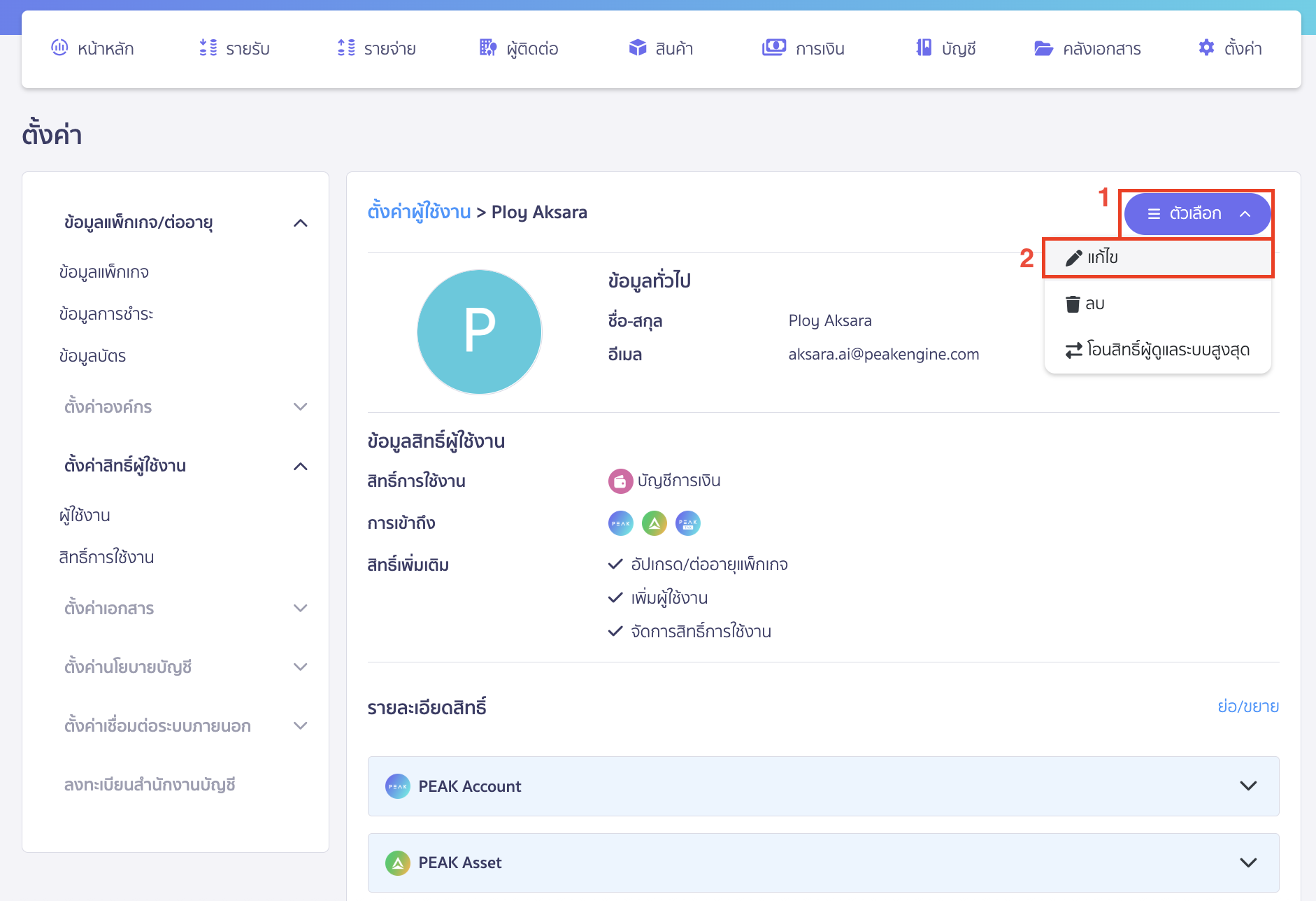
Task: Click the ตัวเลือก button
Action: (1196, 214)
